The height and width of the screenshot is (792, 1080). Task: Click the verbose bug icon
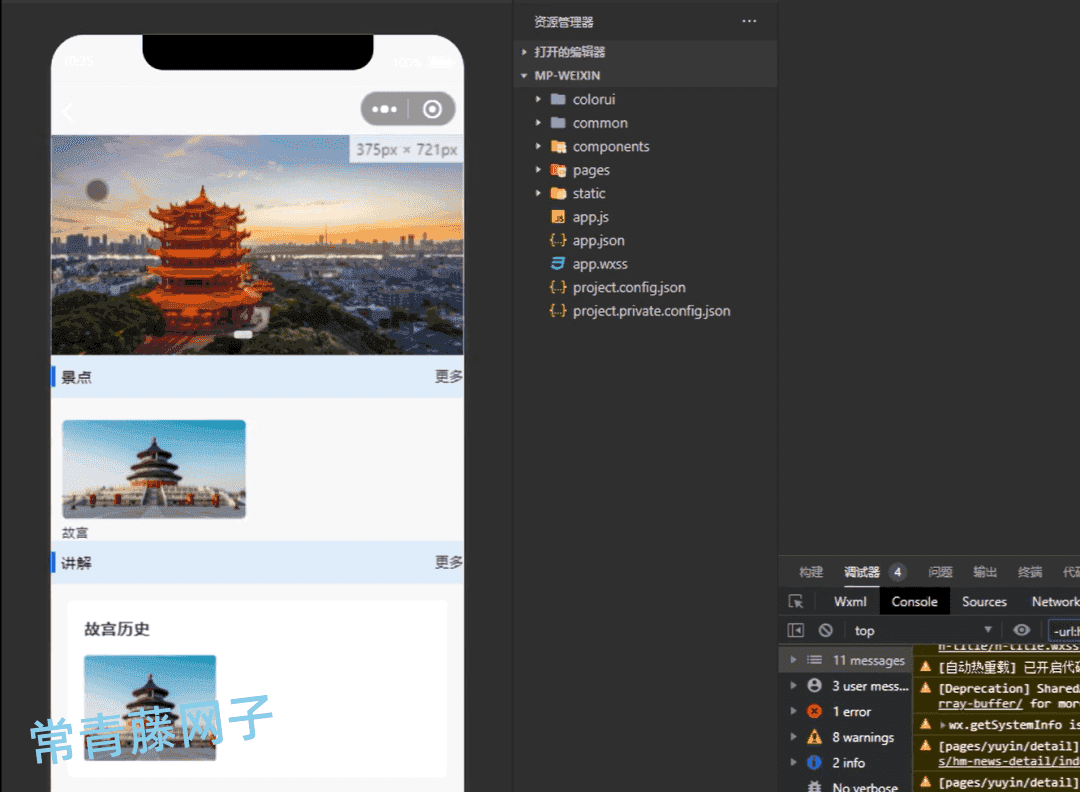[x=814, y=786]
